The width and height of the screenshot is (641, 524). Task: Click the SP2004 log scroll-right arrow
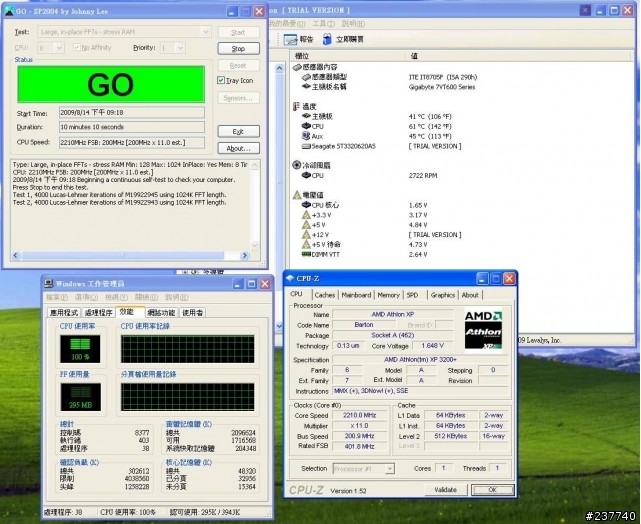[244, 255]
